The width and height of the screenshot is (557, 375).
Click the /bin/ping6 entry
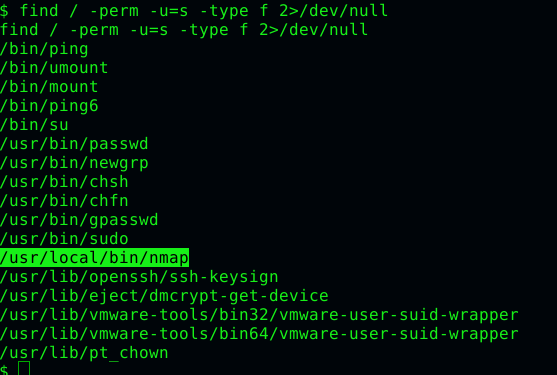click(x=49, y=106)
